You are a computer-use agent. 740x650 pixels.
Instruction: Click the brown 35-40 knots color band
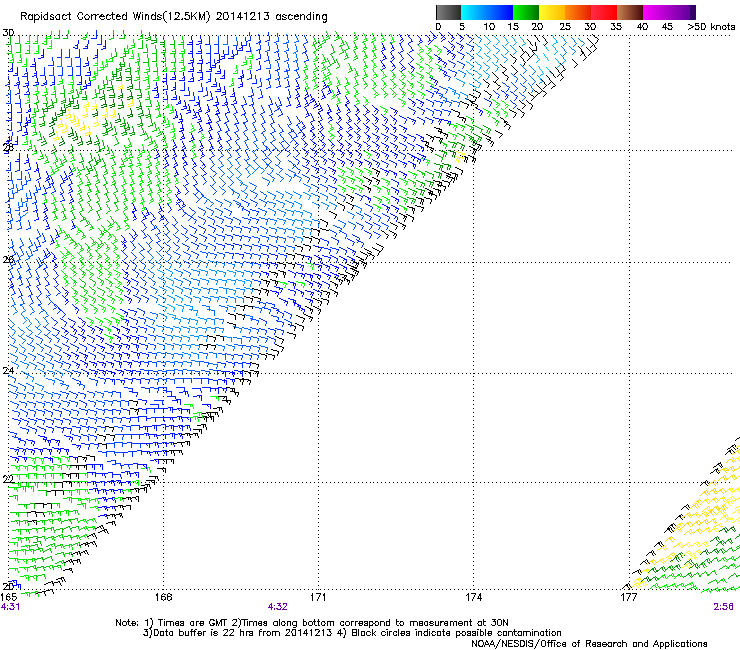(630, 12)
